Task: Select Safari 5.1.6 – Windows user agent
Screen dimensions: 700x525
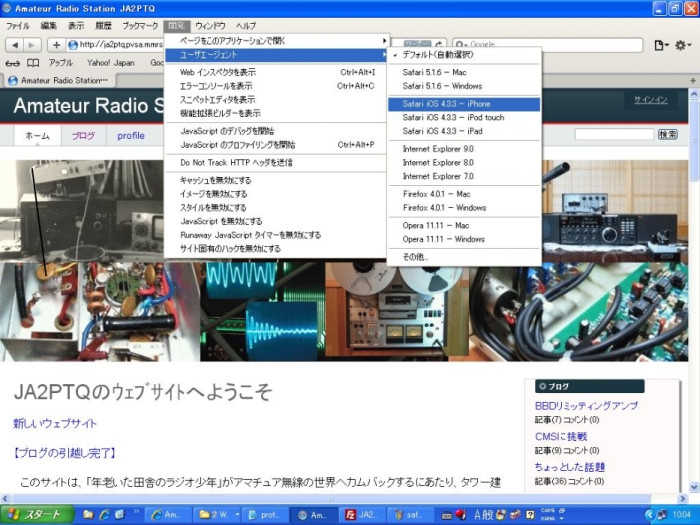Action: 464,86
